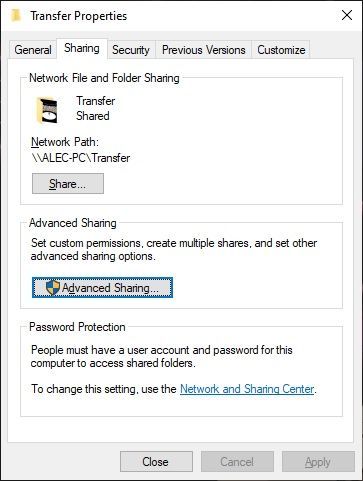
Task: Close the Transfer Properties window with X
Action: tap(347, 15)
